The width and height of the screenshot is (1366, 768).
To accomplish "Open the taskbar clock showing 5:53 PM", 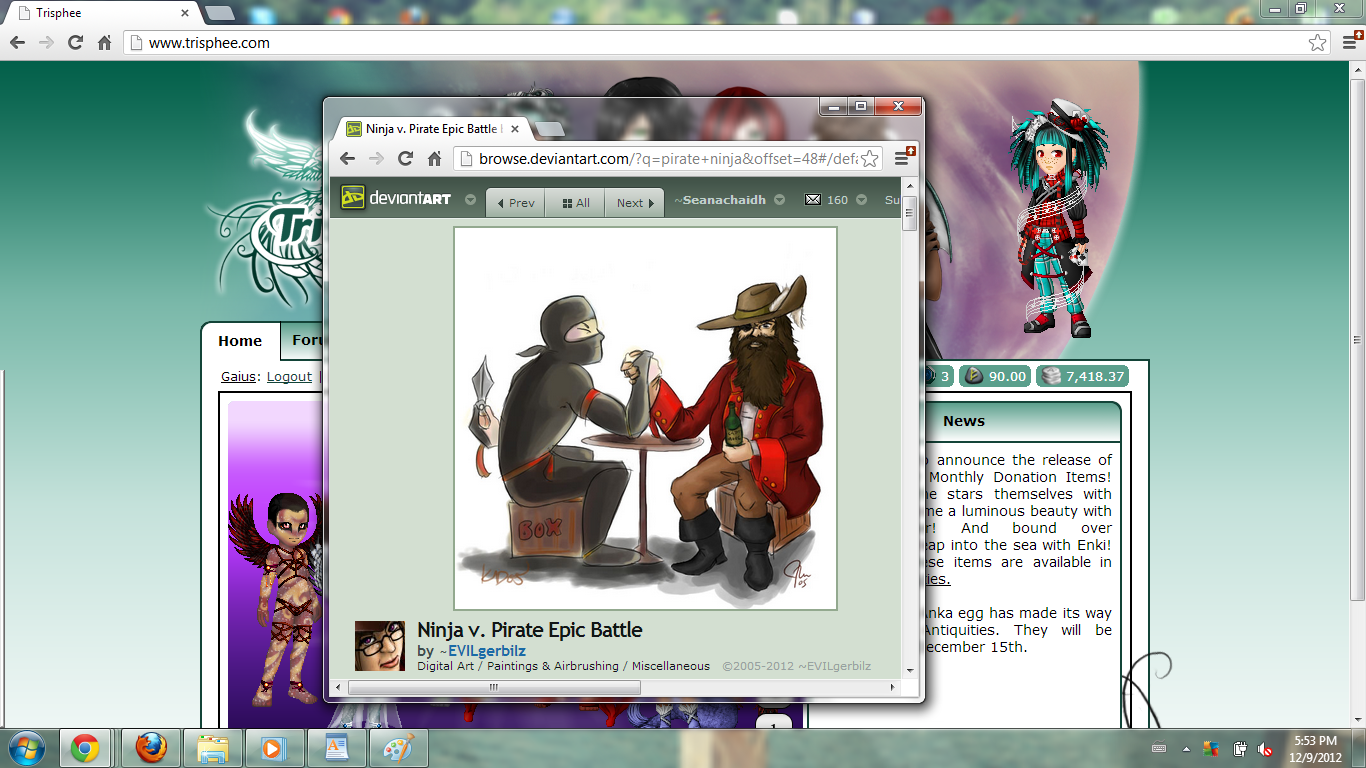I will click(1316, 748).
